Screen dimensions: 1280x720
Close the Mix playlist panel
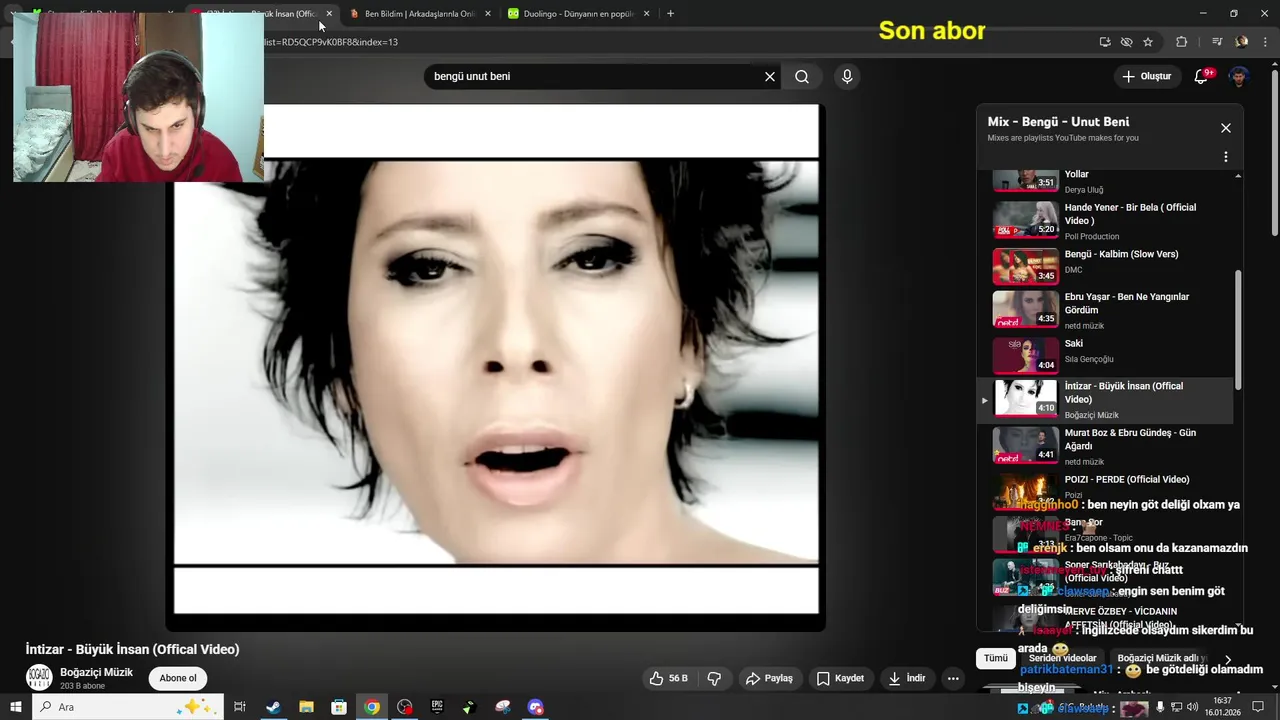[1226, 128]
